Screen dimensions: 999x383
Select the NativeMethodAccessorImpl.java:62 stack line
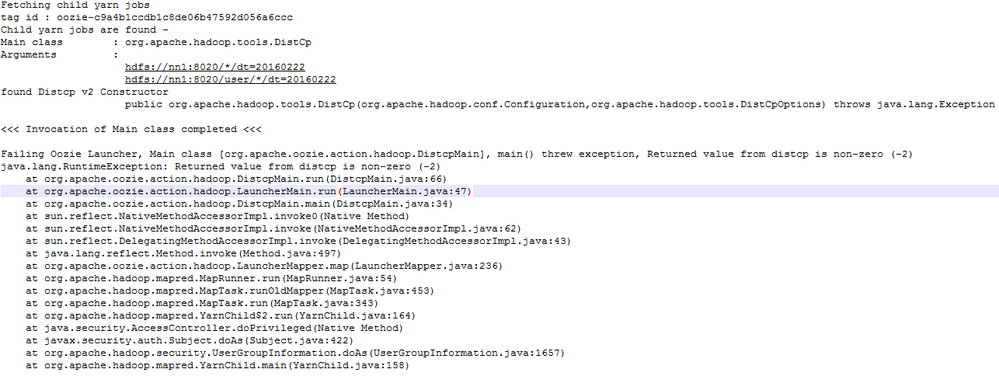(x=273, y=229)
